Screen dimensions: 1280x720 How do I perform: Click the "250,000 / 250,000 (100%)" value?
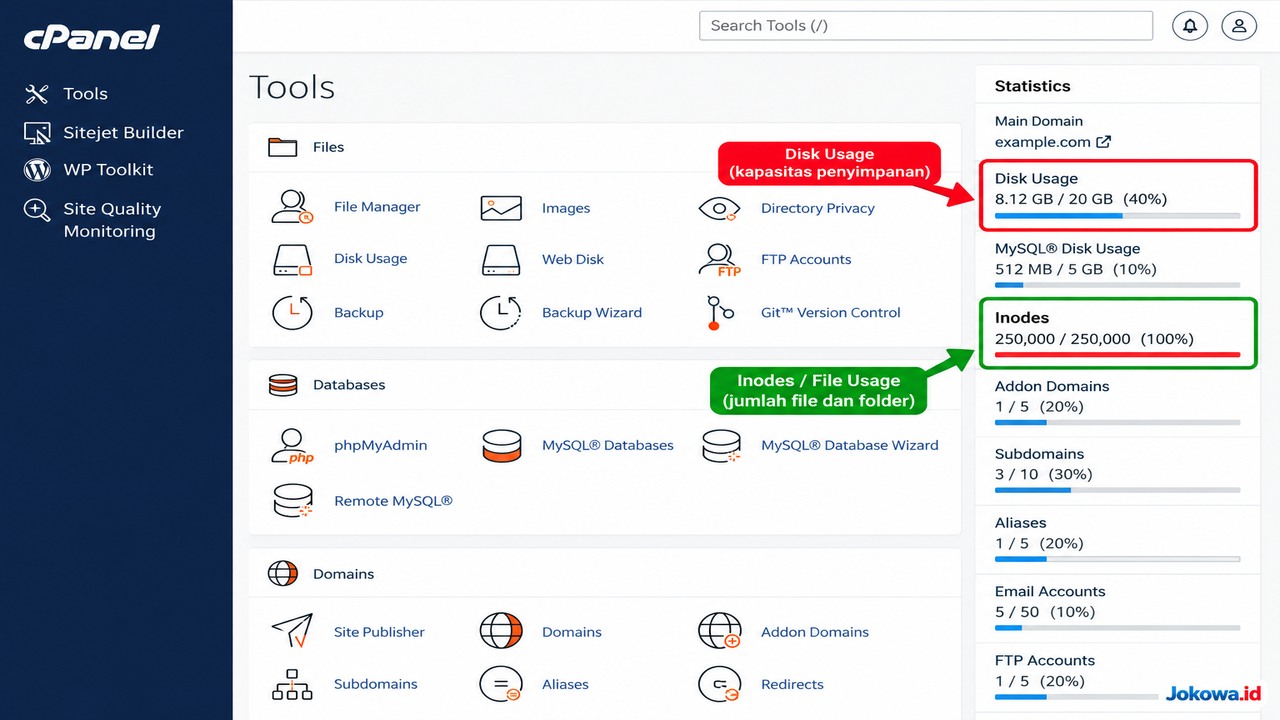(1094, 339)
